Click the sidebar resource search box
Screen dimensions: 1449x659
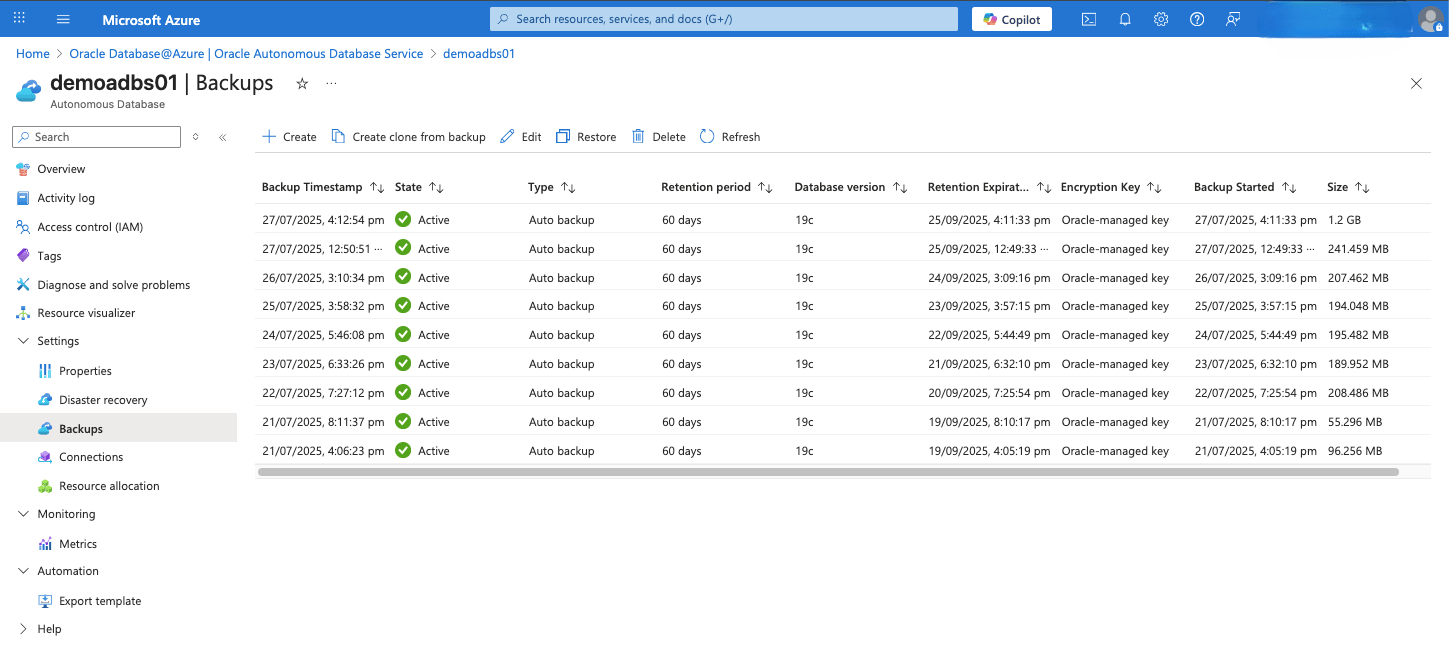(x=95, y=136)
